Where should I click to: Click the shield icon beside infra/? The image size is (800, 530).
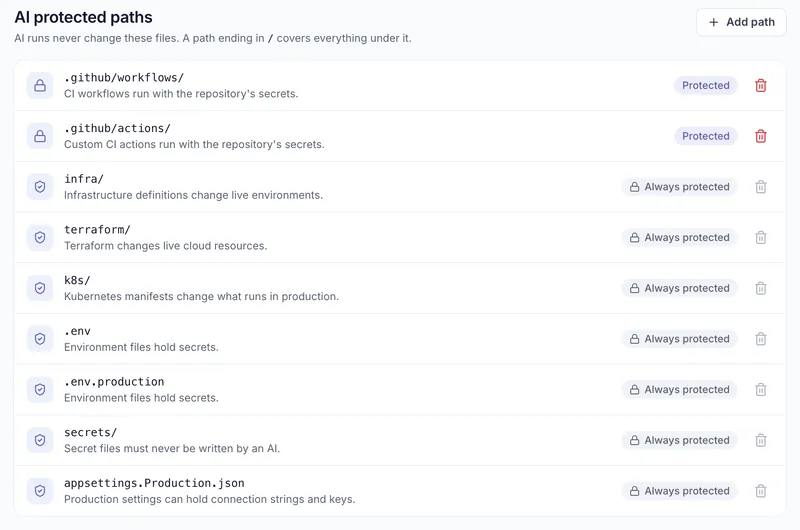[40, 187]
